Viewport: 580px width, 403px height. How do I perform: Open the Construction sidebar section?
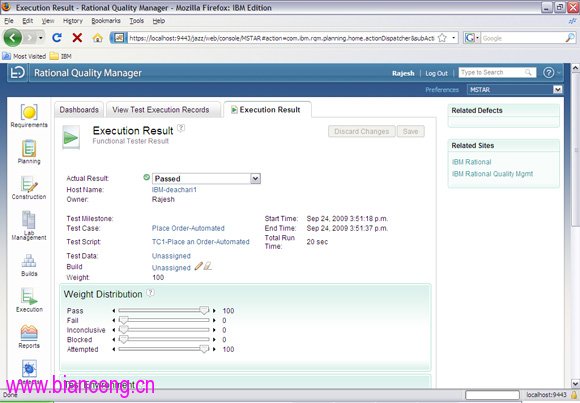tap(29, 188)
